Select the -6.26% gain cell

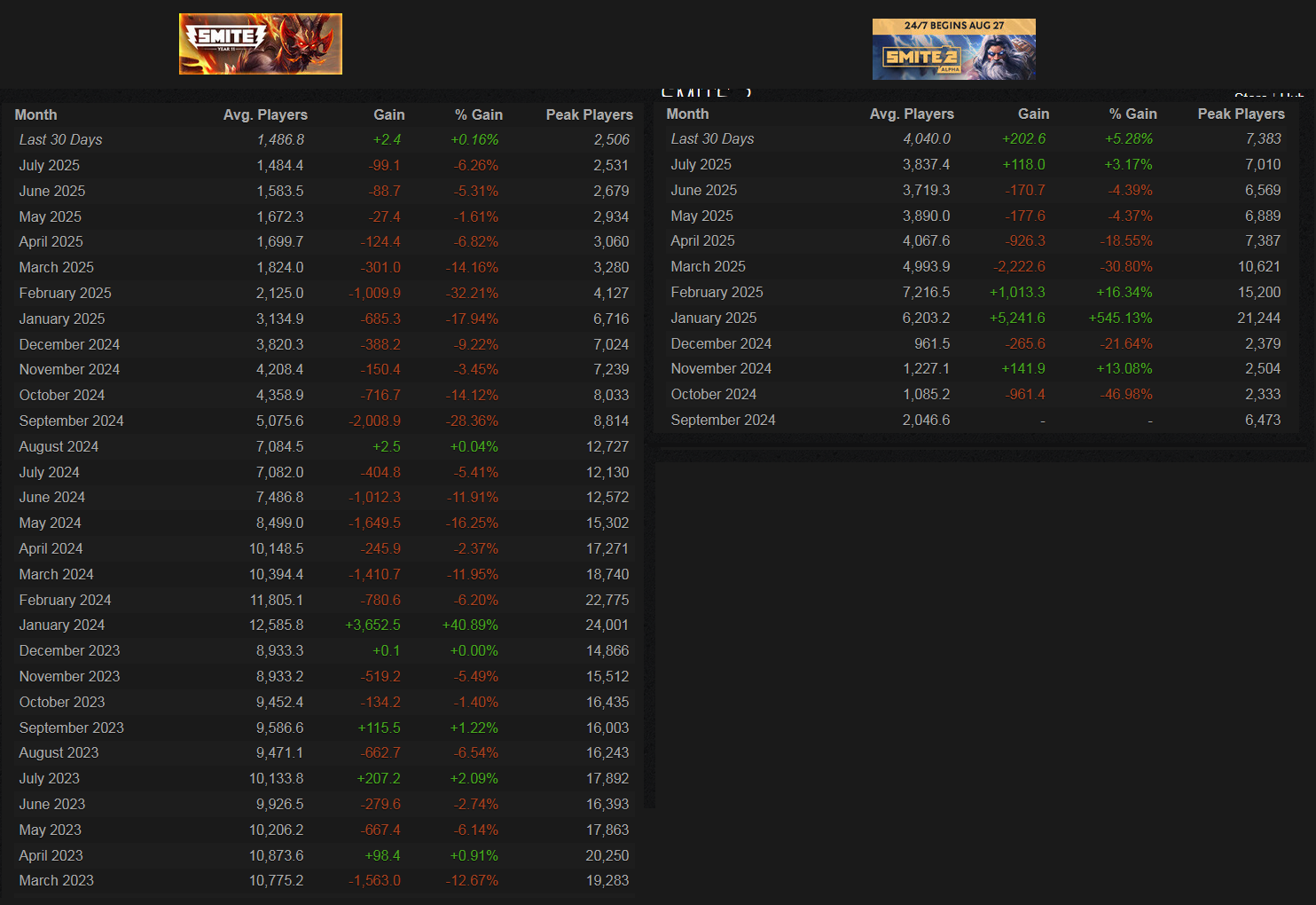click(x=476, y=165)
